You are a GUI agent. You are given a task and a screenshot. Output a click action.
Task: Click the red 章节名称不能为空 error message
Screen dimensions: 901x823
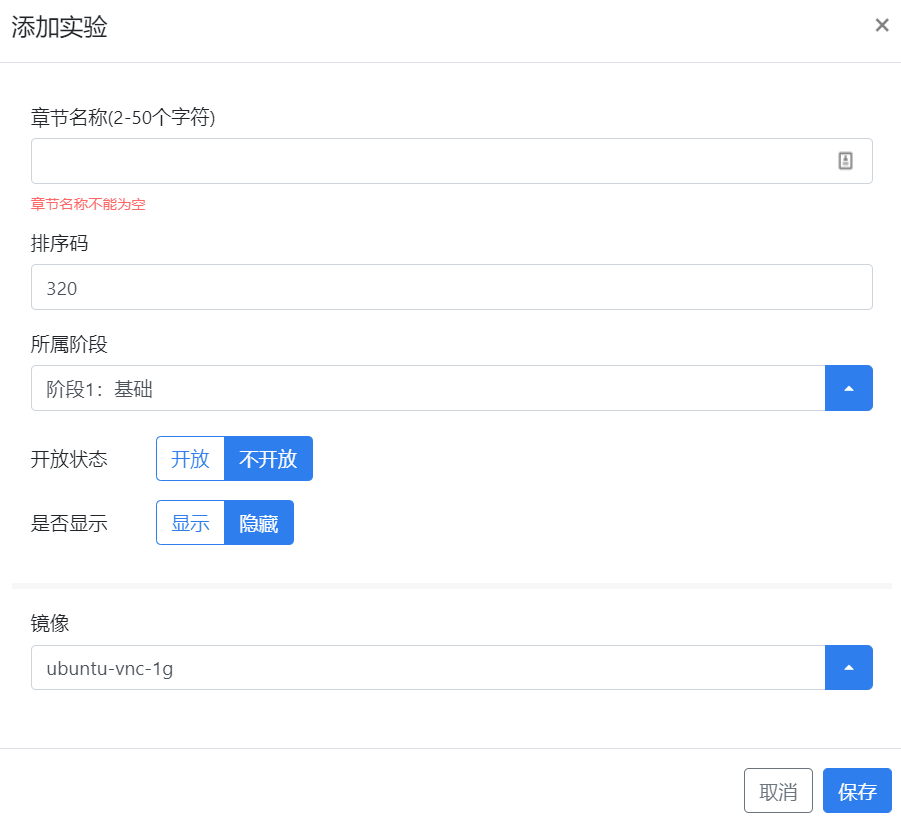[x=89, y=204]
